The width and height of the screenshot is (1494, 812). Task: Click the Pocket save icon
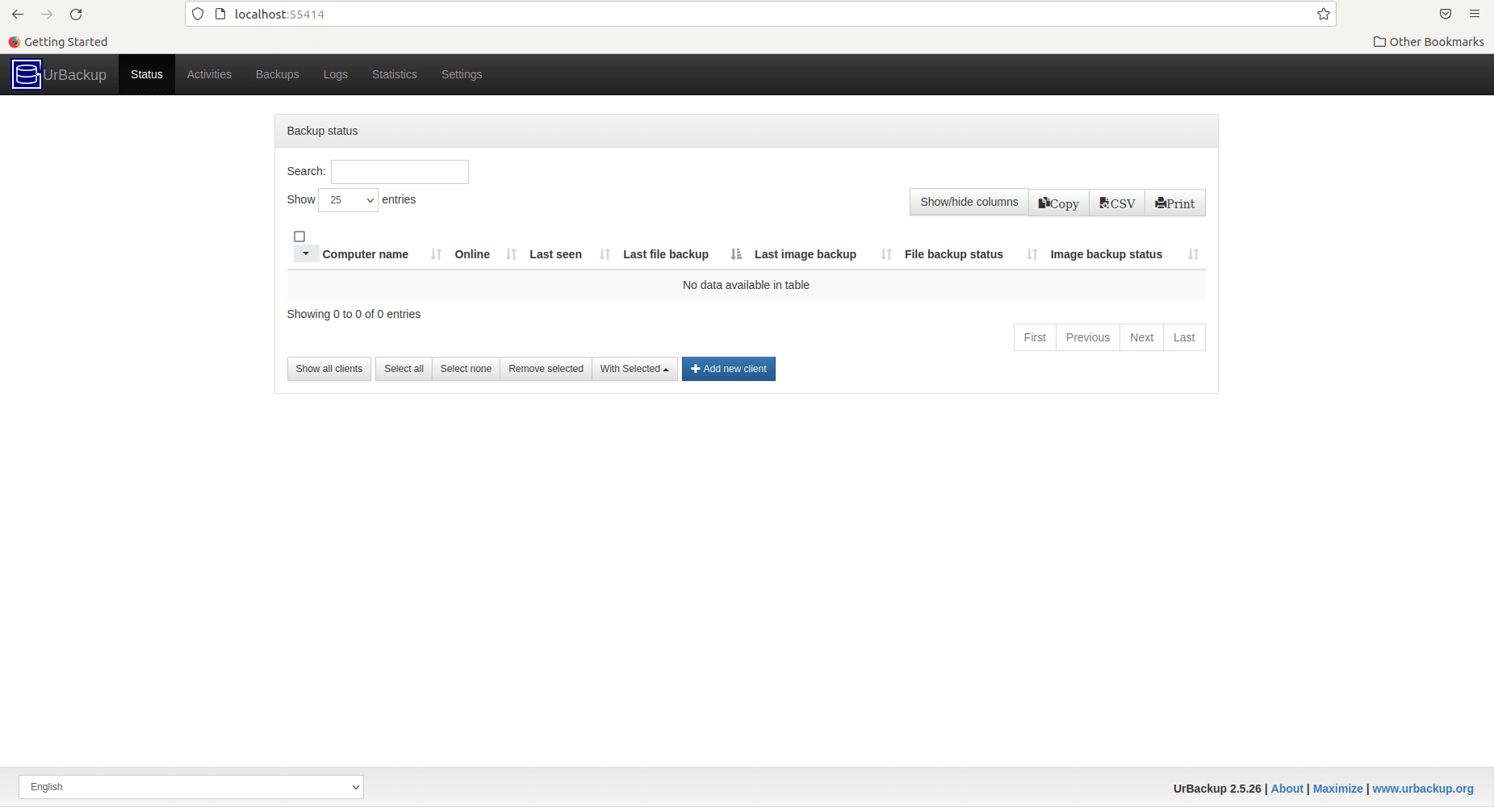(1445, 15)
